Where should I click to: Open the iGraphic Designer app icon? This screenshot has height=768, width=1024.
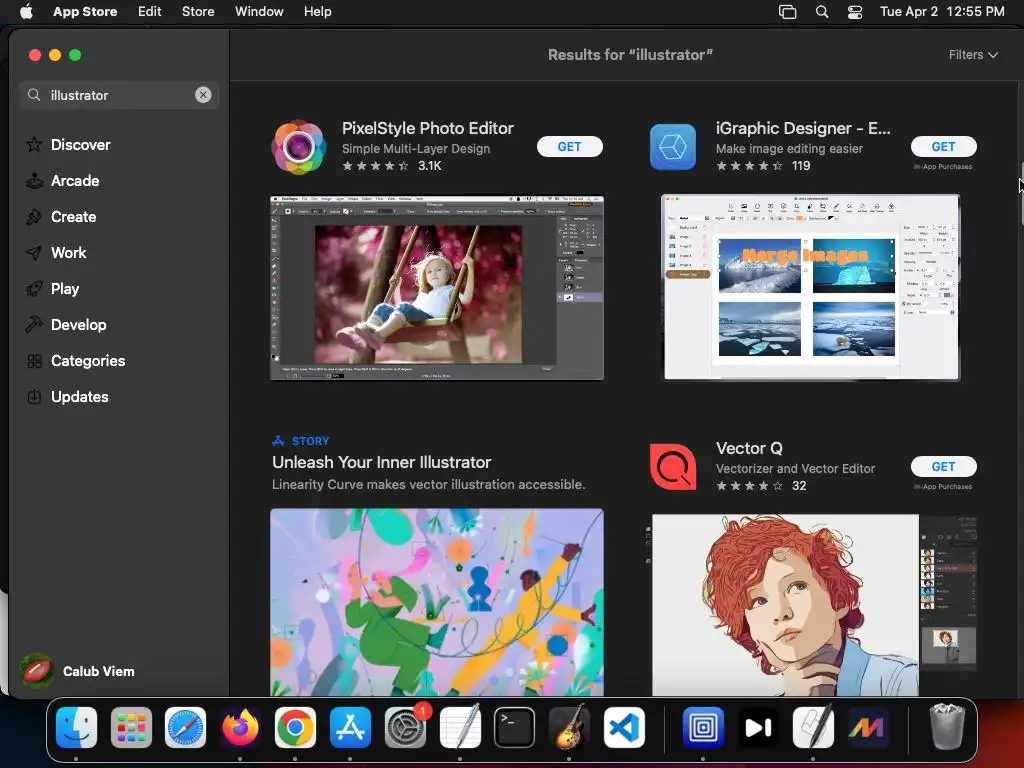click(x=673, y=147)
